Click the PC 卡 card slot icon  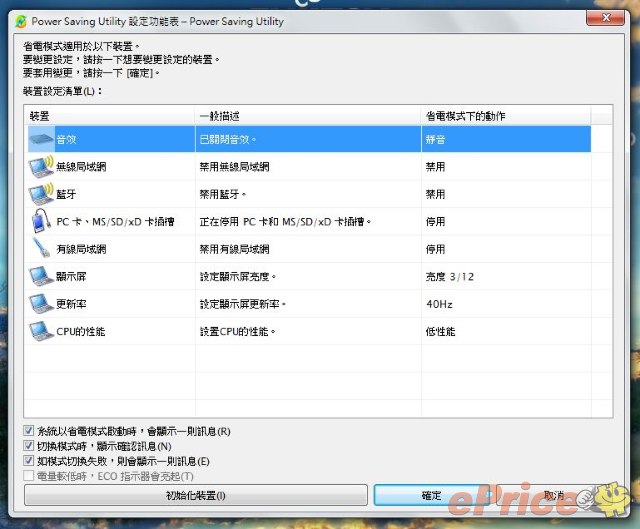(41, 221)
